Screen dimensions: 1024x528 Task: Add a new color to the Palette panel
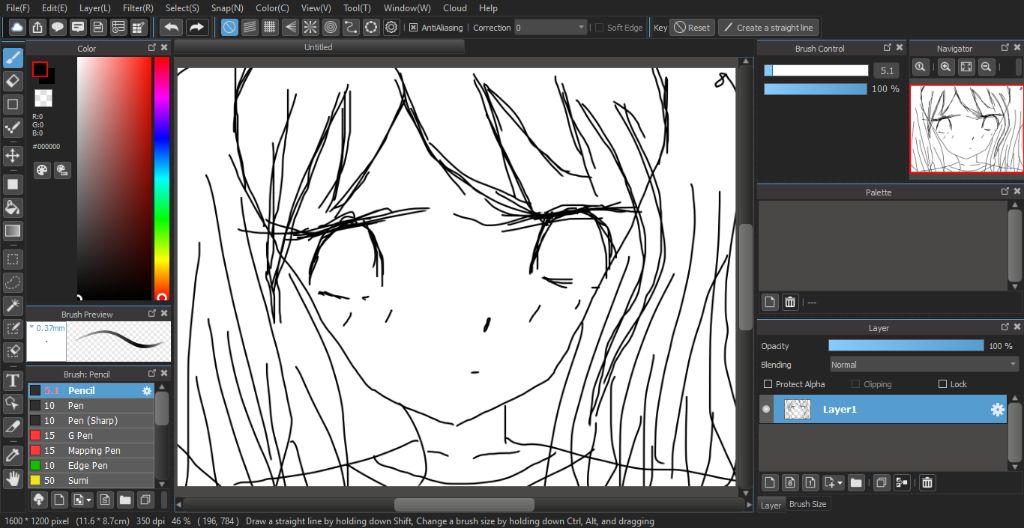[x=770, y=302]
